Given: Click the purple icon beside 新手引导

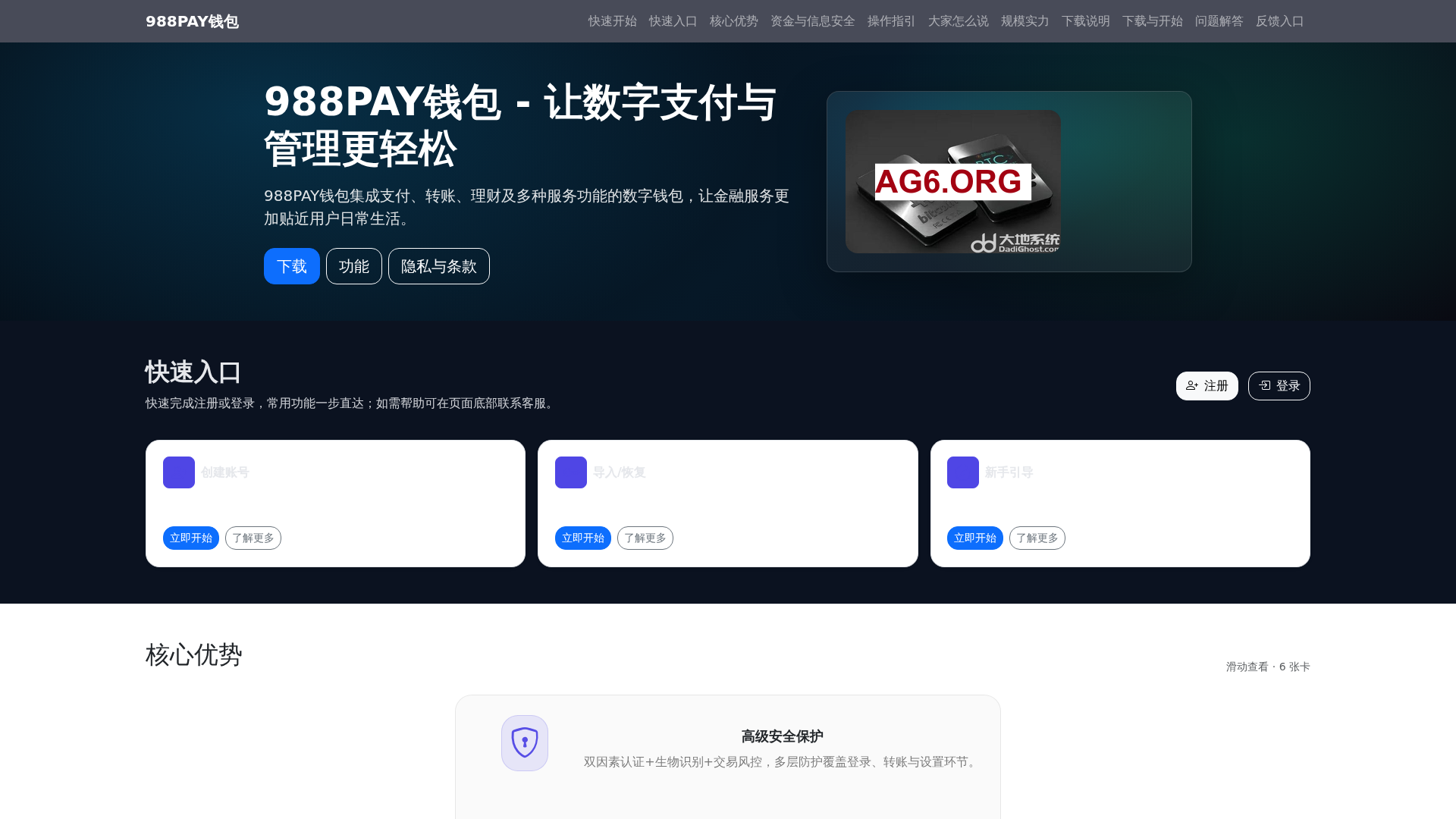Looking at the screenshot, I should pyautogui.click(x=963, y=472).
